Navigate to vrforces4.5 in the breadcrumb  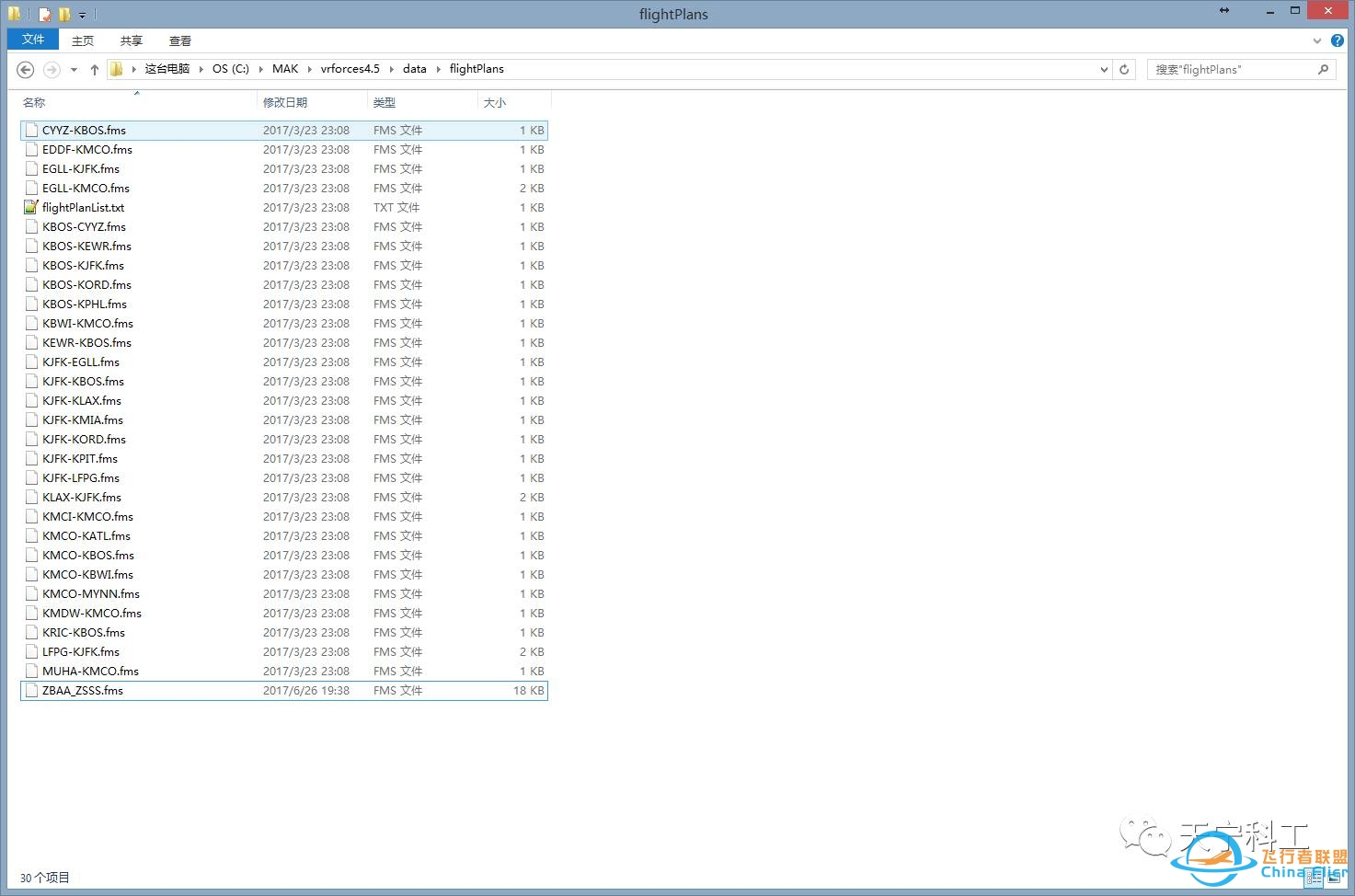tap(350, 69)
